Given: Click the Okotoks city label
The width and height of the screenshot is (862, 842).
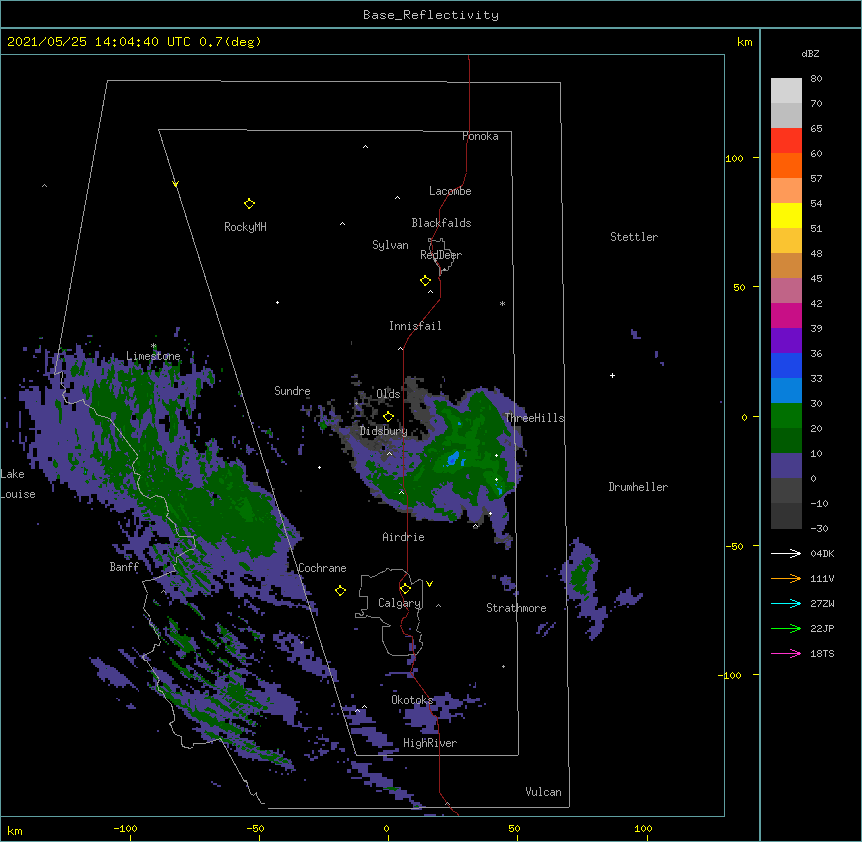Looking at the screenshot, I should point(412,700).
